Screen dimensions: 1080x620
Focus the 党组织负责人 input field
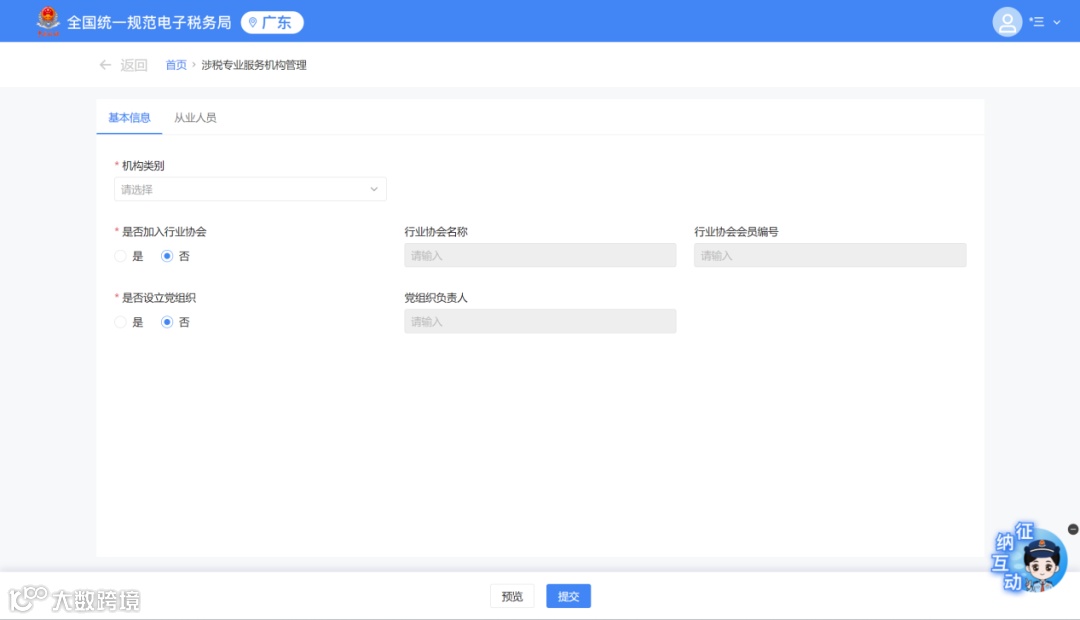pos(540,321)
